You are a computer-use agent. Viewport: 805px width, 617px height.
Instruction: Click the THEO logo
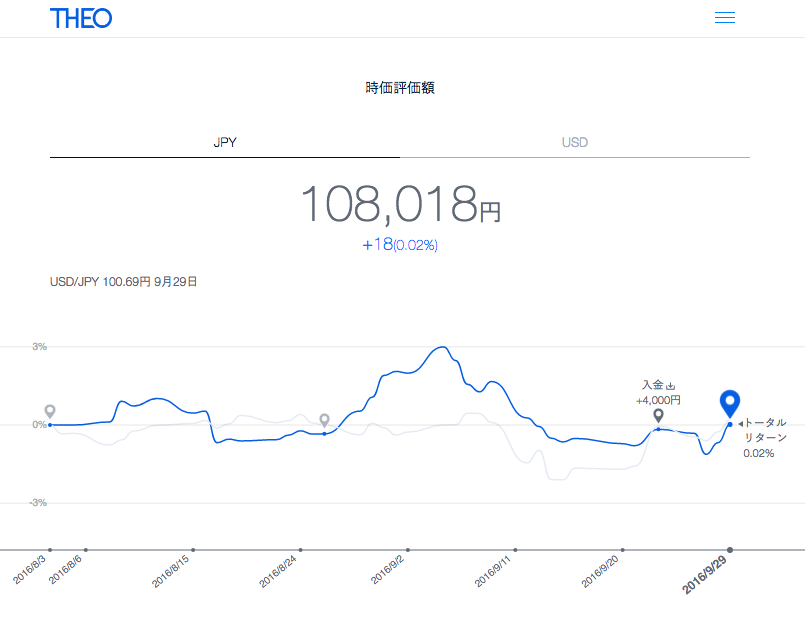pyautogui.click(x=81, y=18)
